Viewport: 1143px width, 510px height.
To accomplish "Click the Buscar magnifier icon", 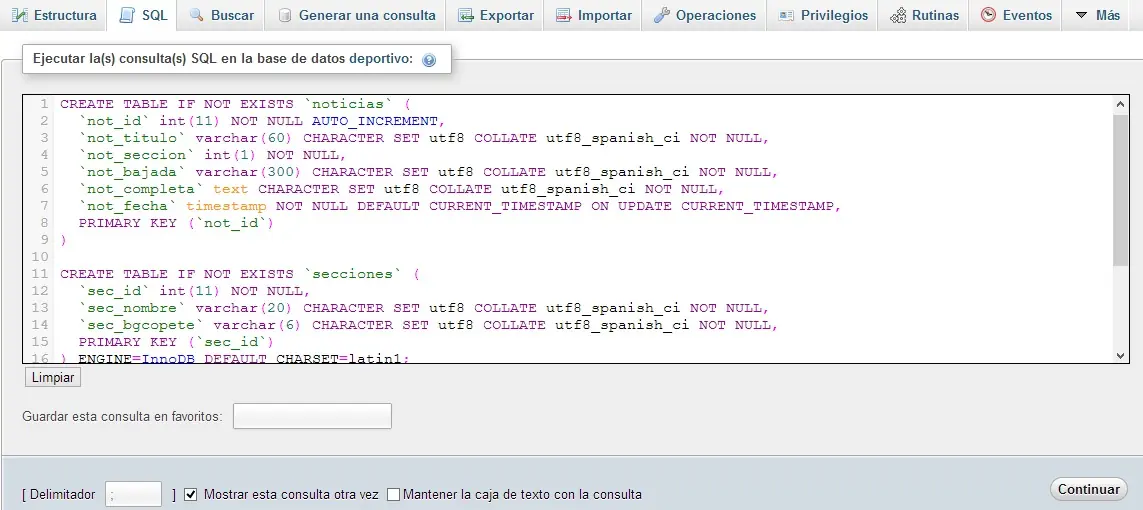I will 196,15.
